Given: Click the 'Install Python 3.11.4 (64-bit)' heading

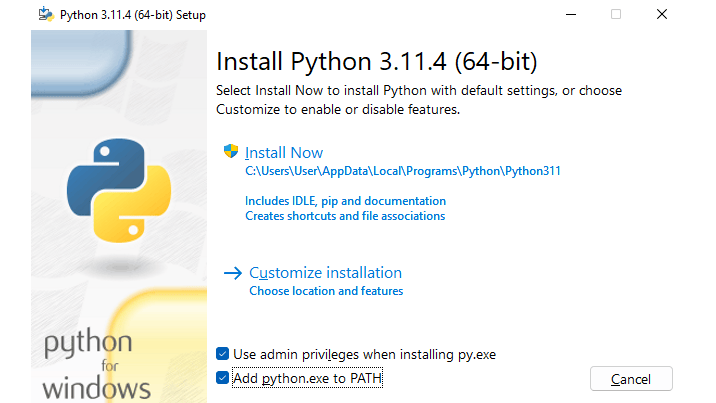Looking at the screenshot, I should pyautogui.click(x=377, y=62).
